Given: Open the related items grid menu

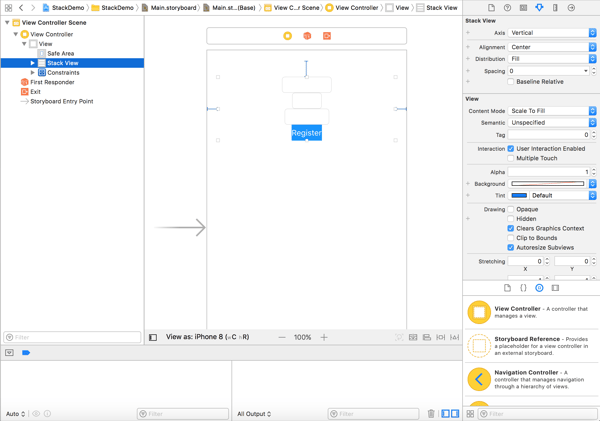Looking at the screenshot, I should click(x=8, y=8).
